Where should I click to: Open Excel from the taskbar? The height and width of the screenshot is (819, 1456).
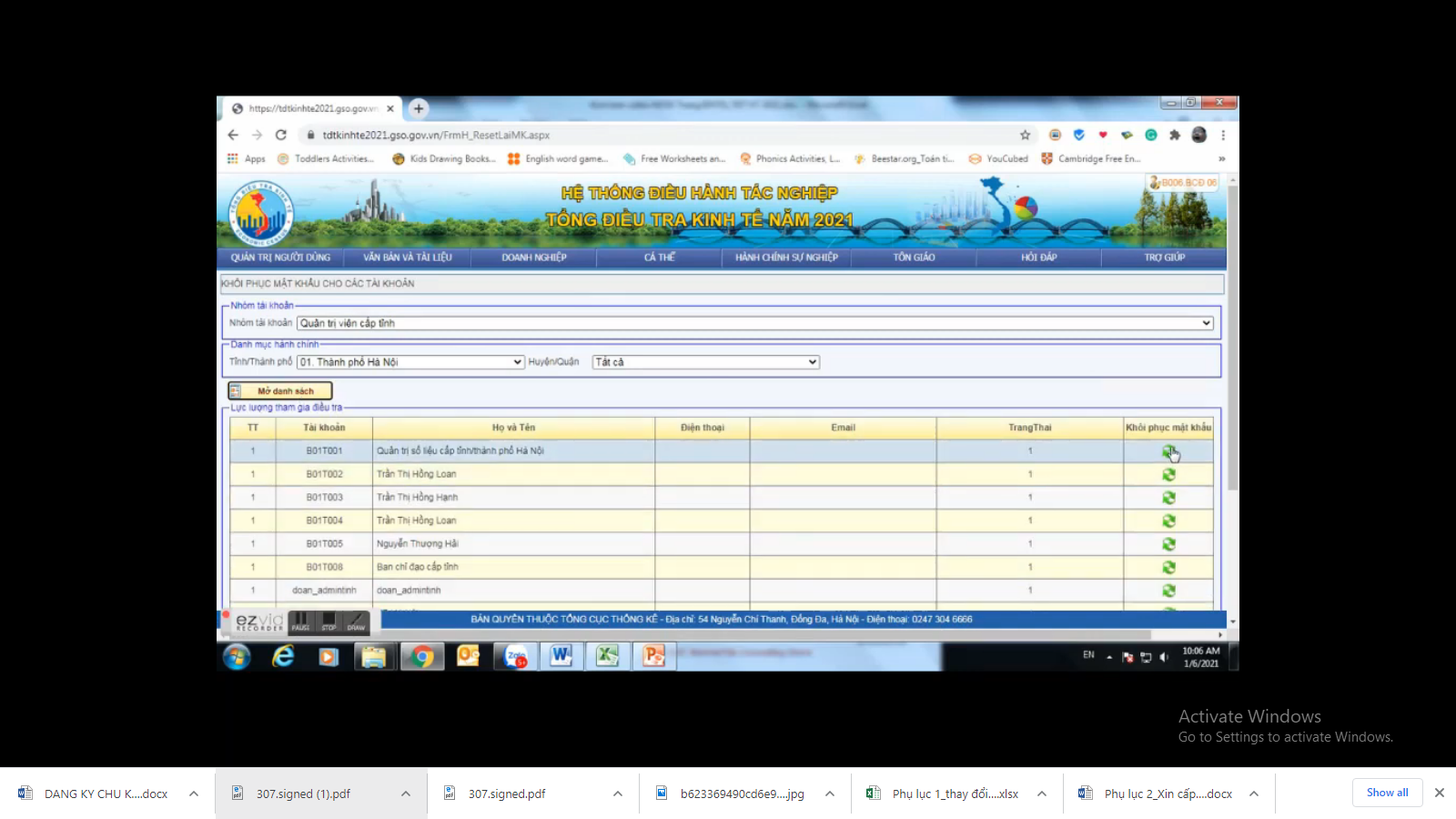point(609,656)
